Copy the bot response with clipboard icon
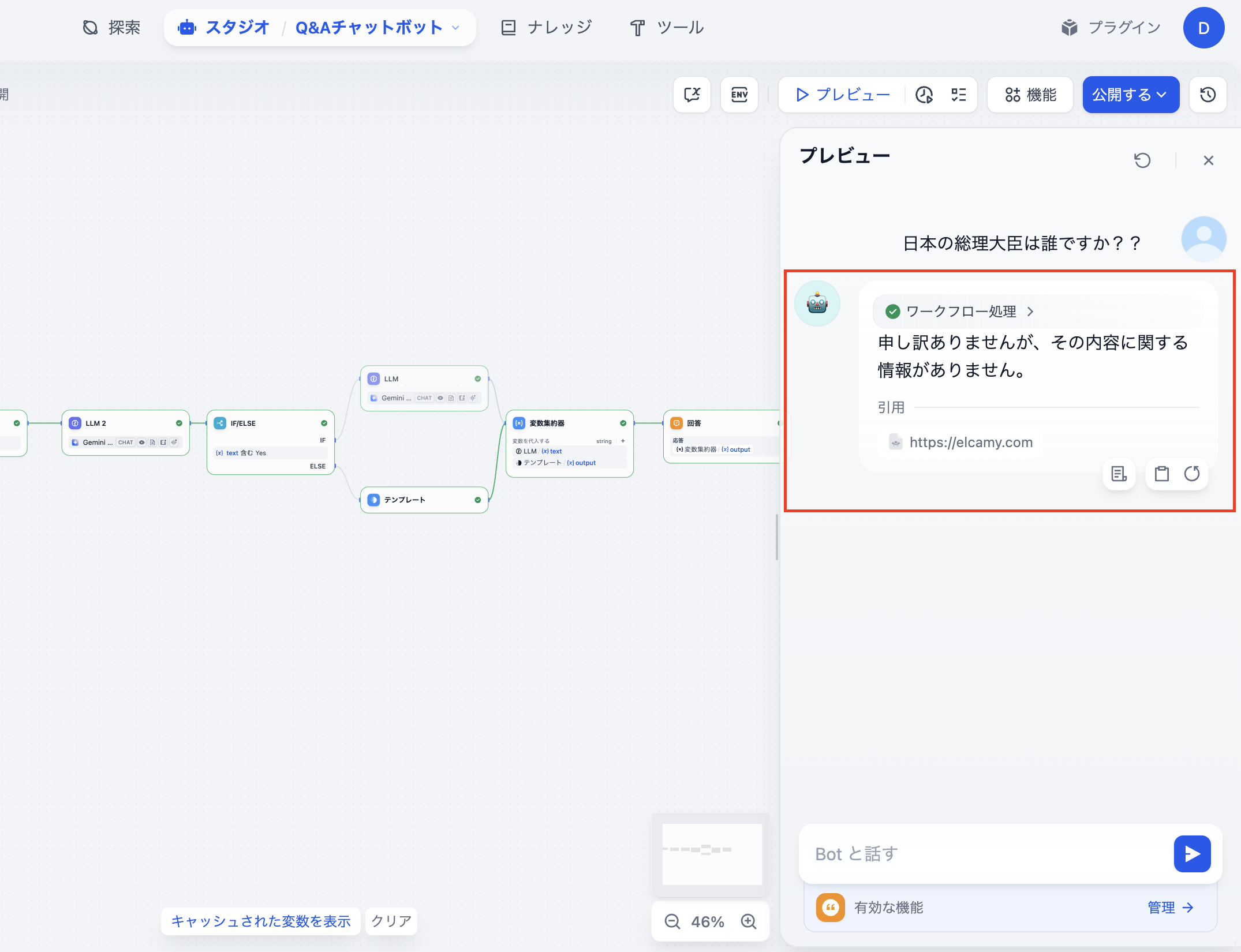This screenshot has width=1241, height=952. 1161,474
